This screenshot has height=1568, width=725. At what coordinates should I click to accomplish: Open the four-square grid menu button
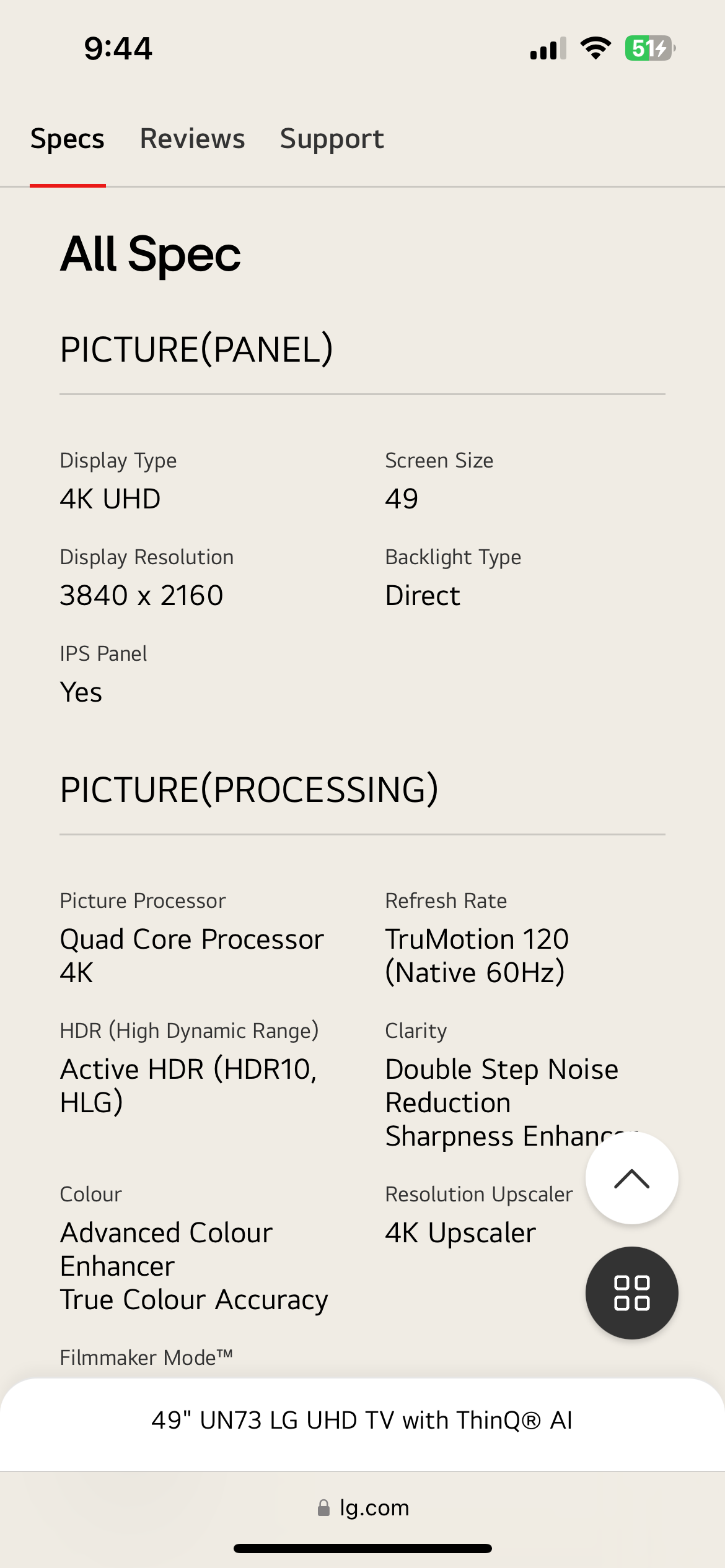[631, 1293]
